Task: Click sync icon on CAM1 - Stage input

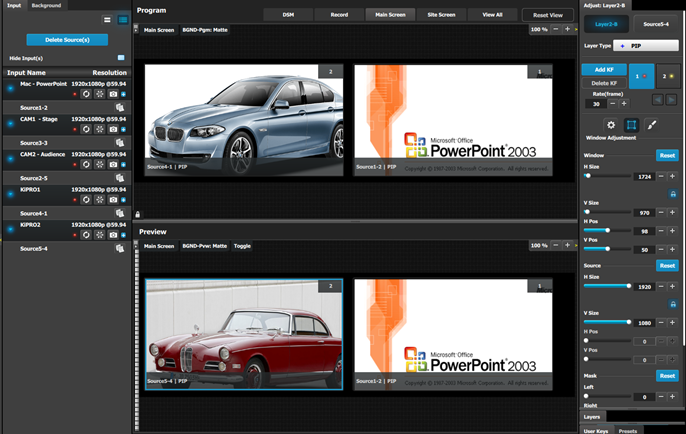Action: (x=86, y=129)
